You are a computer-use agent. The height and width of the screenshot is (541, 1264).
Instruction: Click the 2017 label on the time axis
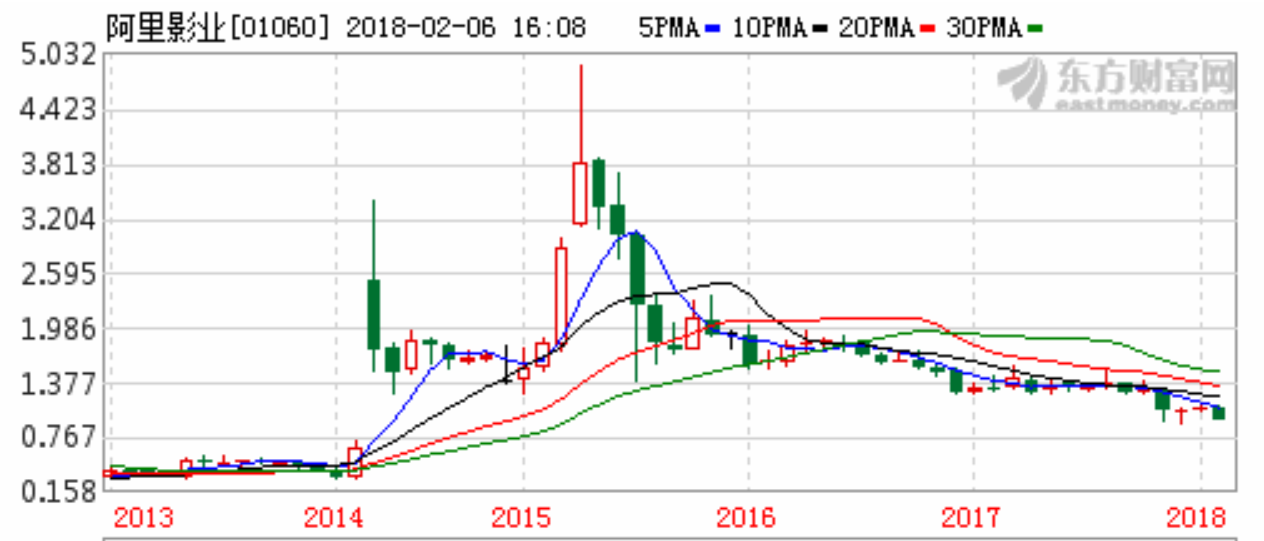coord(972,518)
